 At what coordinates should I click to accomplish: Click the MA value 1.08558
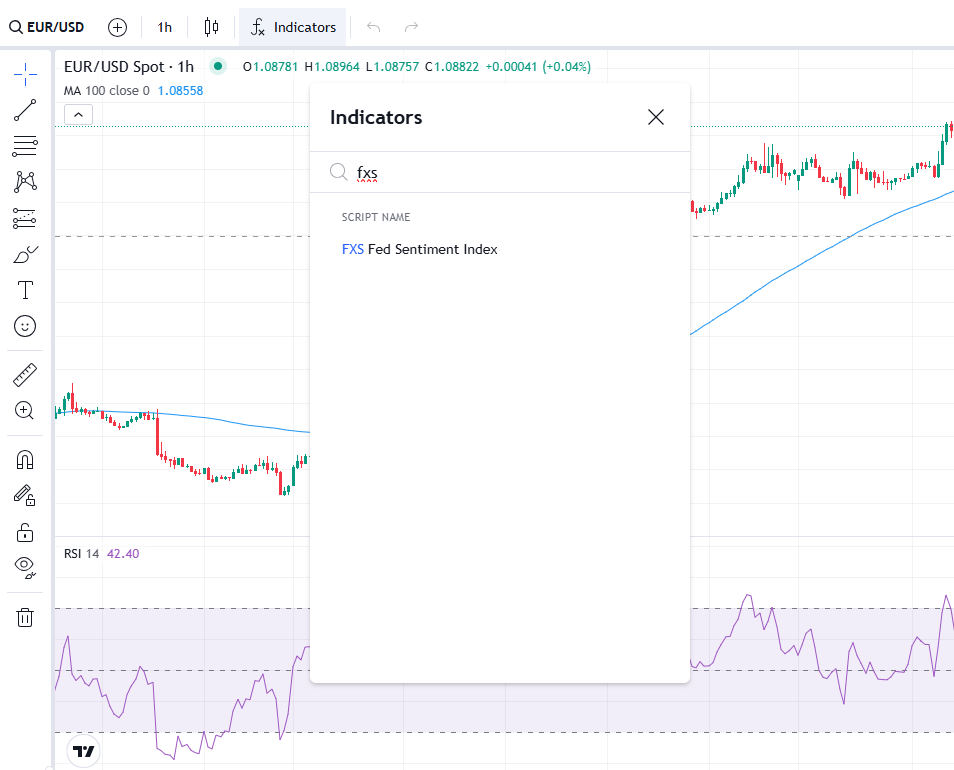point(181,91)
